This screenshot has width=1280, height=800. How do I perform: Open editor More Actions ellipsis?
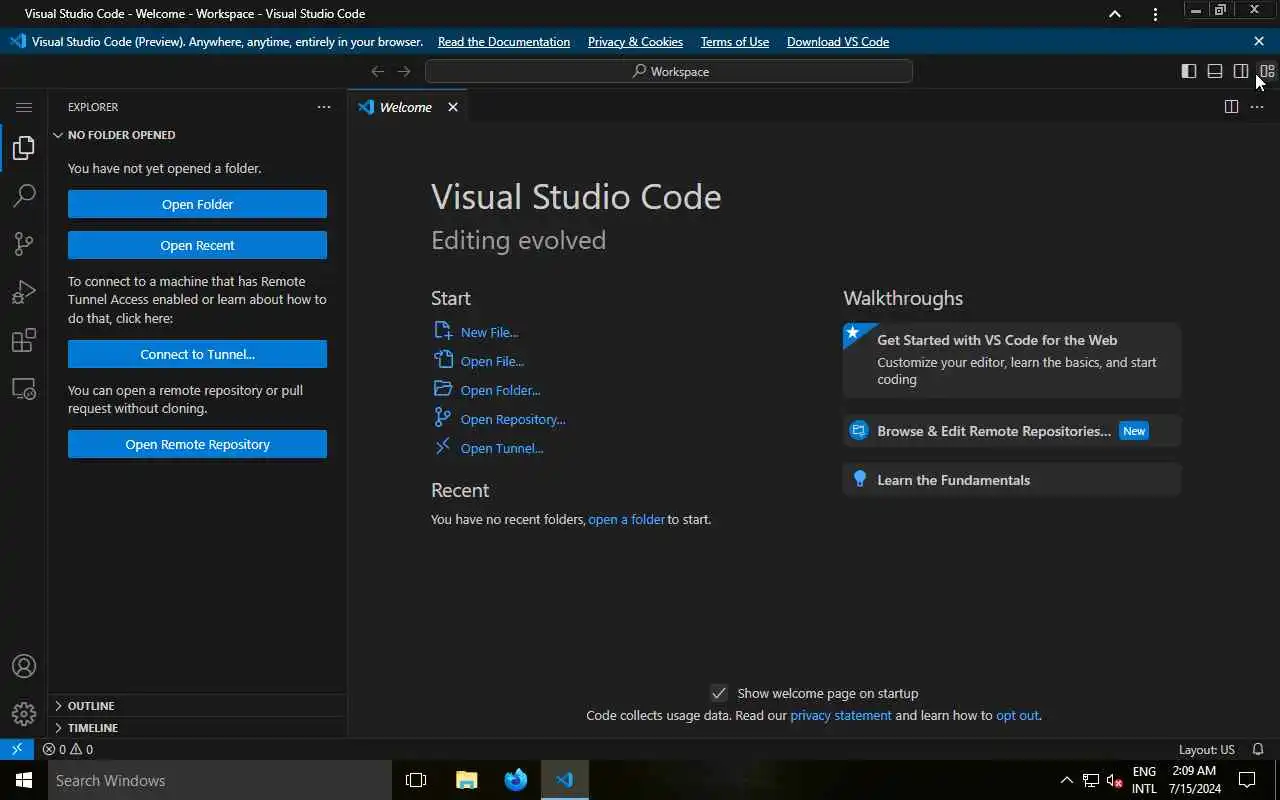point(1257,107)
